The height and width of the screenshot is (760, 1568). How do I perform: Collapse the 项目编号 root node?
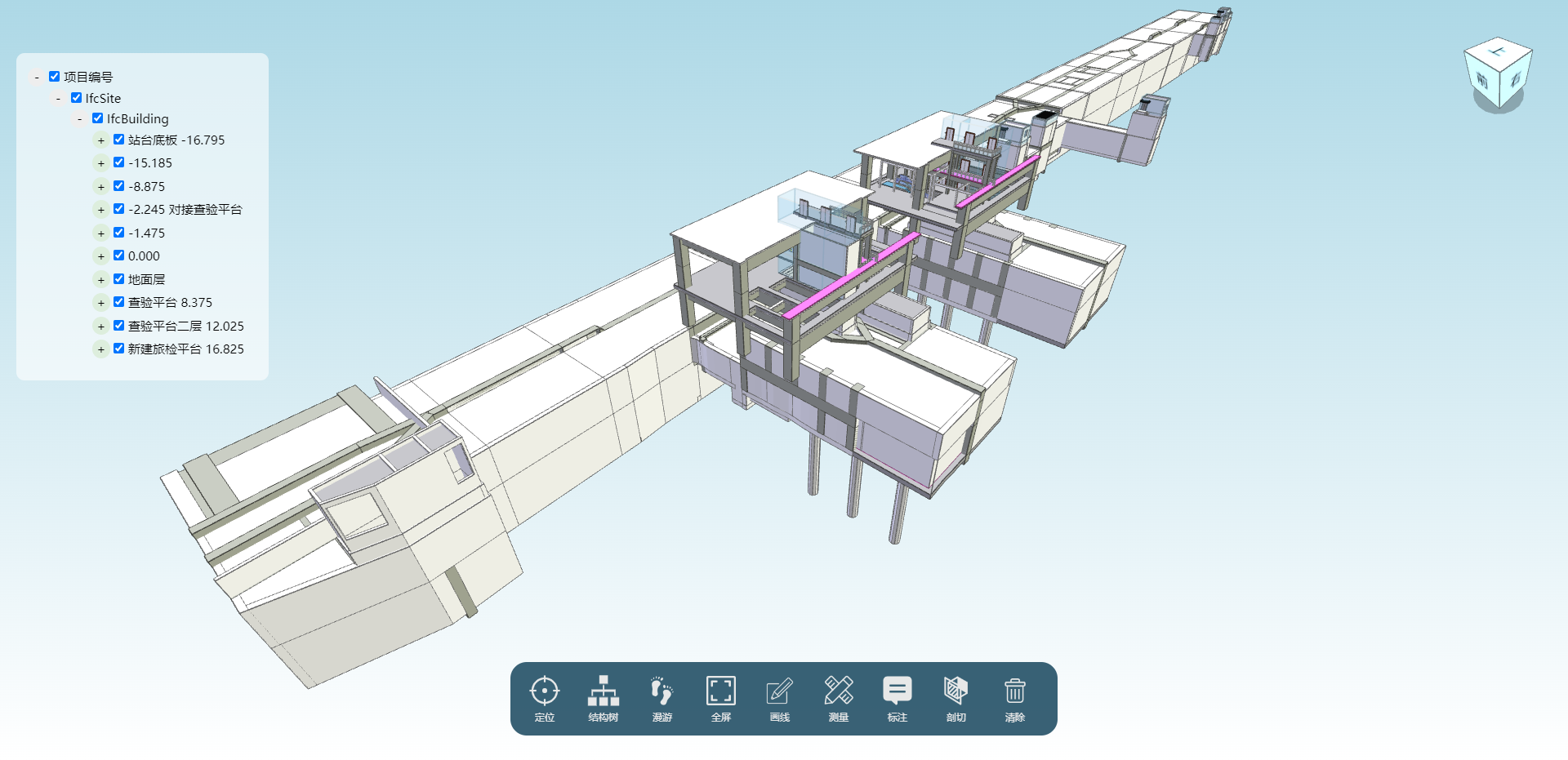pos(37,78)
